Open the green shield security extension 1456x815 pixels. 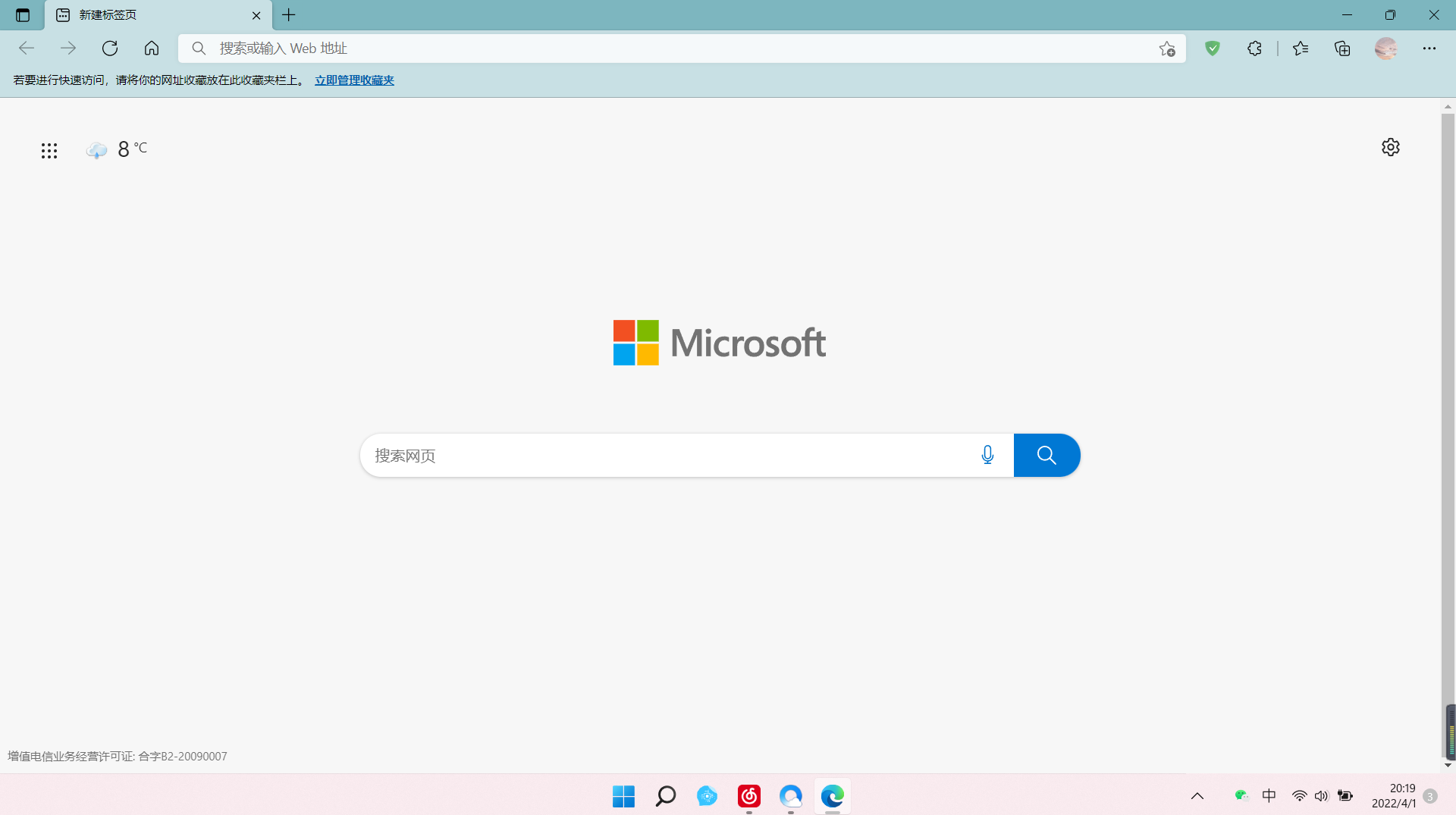(x=1213, y=49)
